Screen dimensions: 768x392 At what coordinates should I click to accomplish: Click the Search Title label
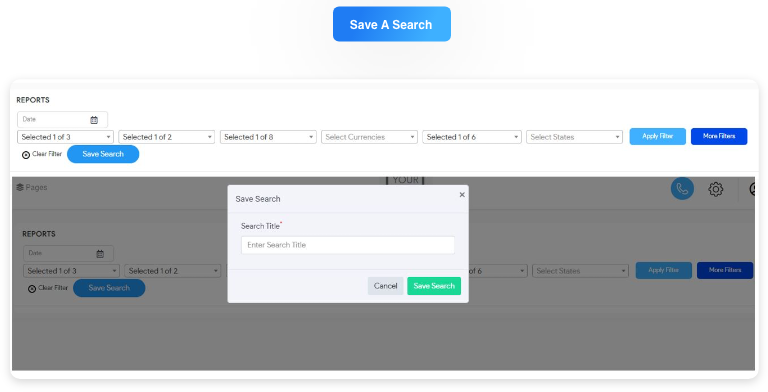(x=260, y=226)
